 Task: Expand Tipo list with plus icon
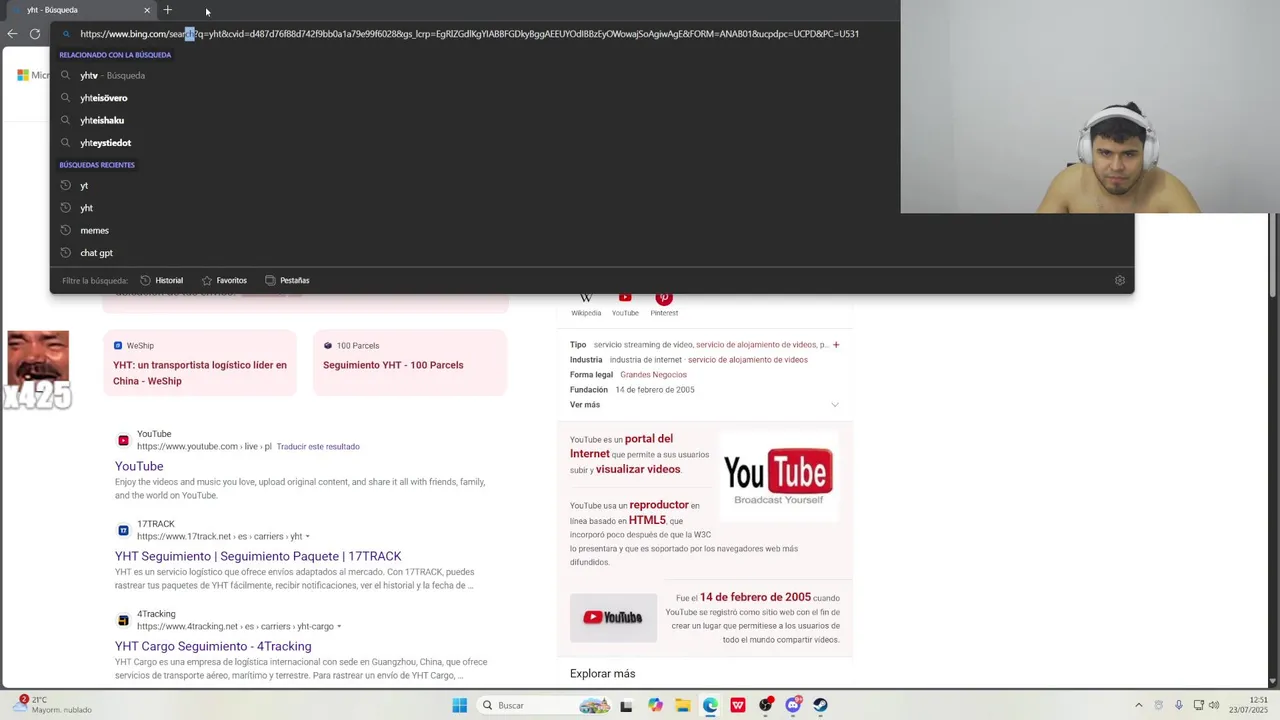[x=836, y=345]
